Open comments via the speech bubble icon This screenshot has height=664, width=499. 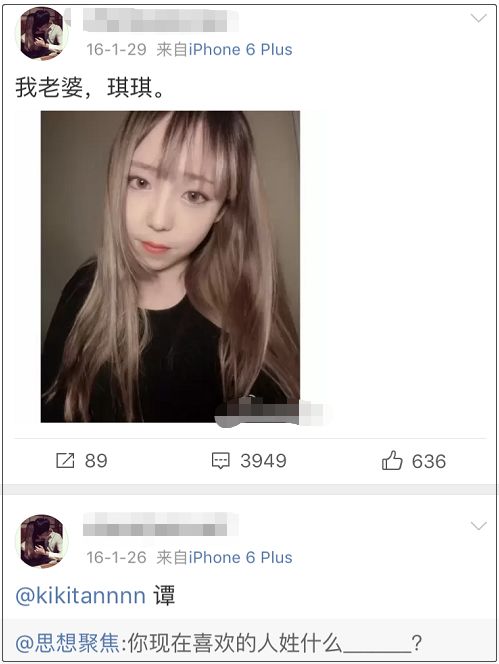(220, 461)
